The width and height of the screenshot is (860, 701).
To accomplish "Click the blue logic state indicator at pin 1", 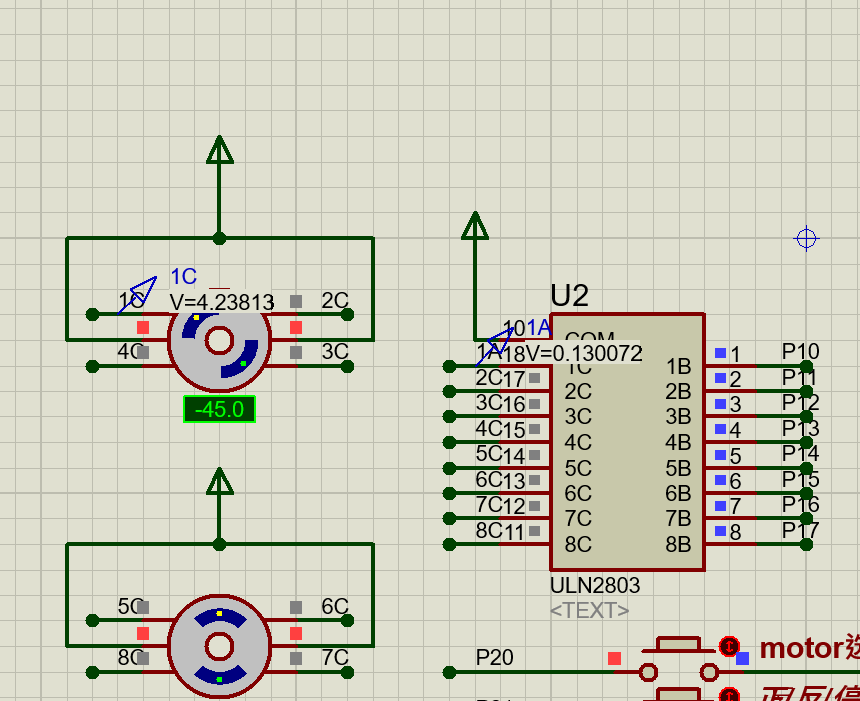I will 721,353.
